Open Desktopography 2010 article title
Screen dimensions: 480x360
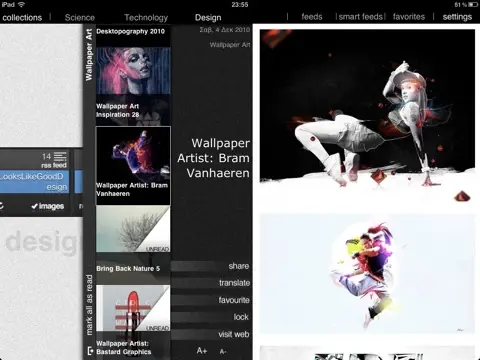(x=130, y=31)
